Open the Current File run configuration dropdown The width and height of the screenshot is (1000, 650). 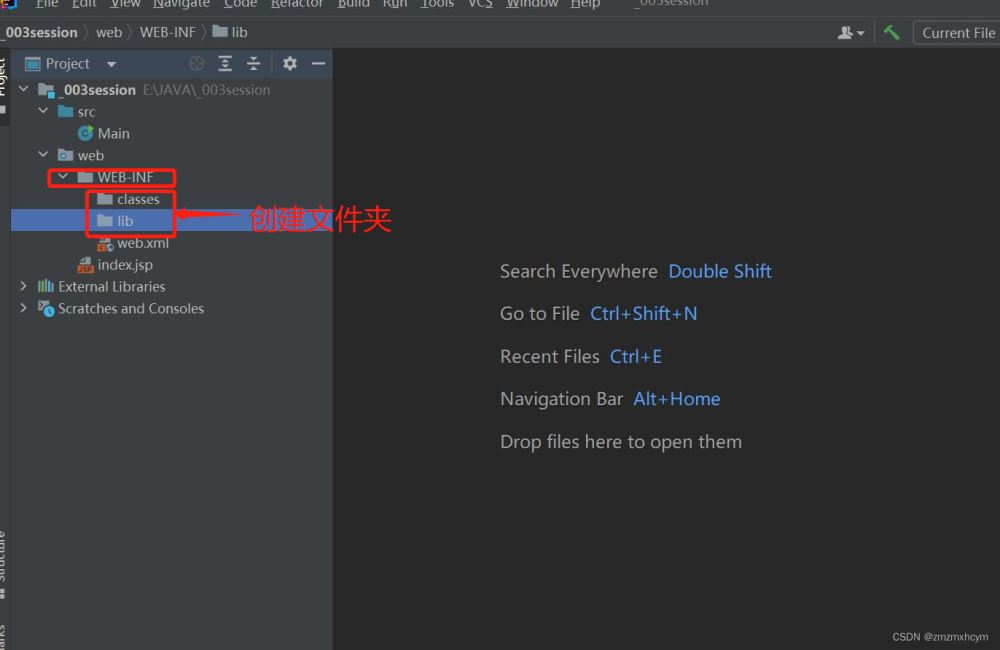(x=957, y=33)
